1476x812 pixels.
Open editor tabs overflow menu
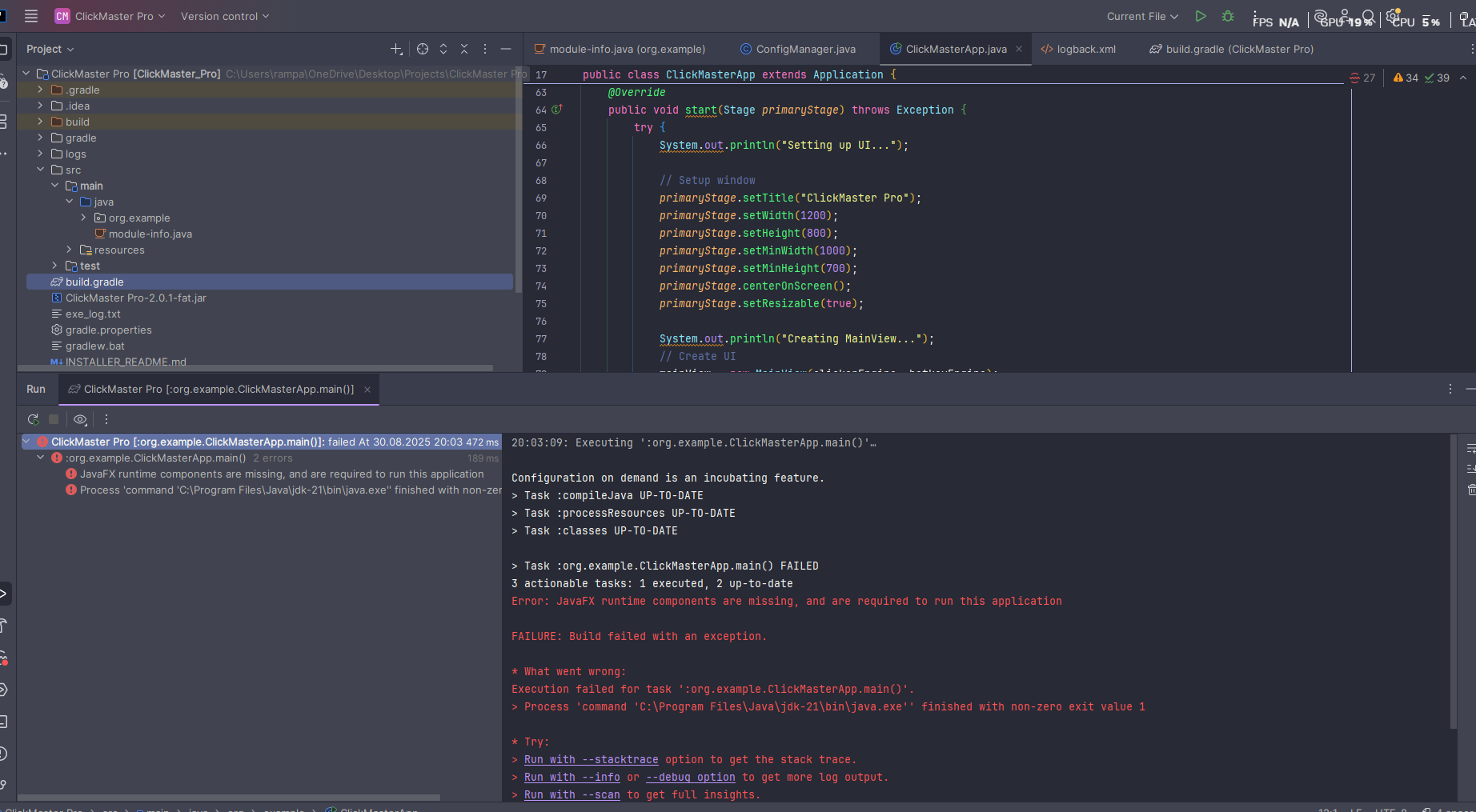click(1471, 49)
